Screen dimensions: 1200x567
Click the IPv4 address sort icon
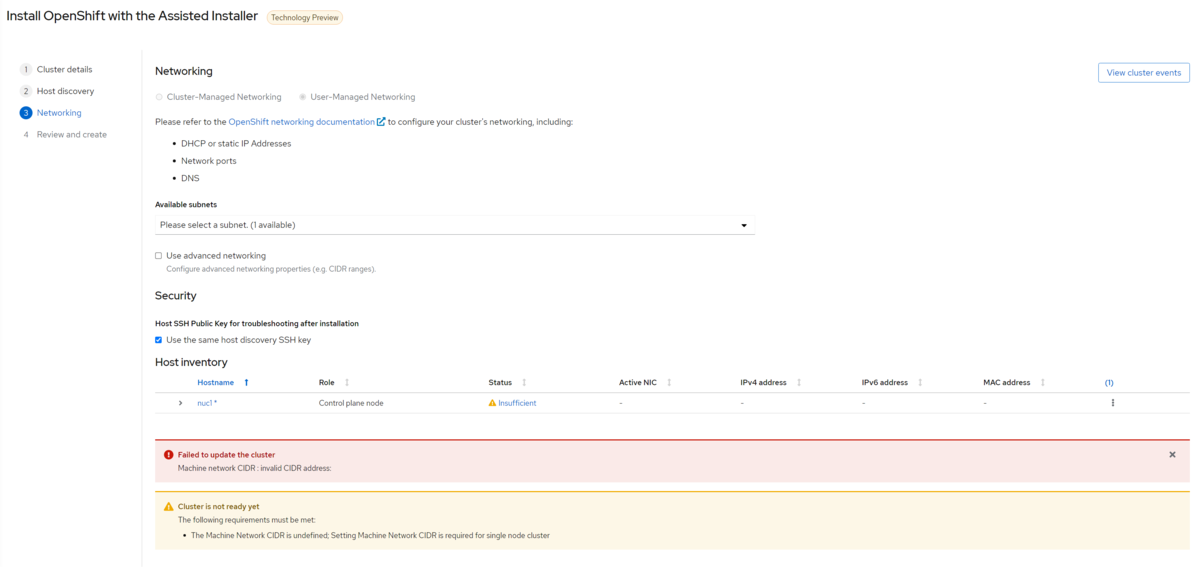point(799,382)
